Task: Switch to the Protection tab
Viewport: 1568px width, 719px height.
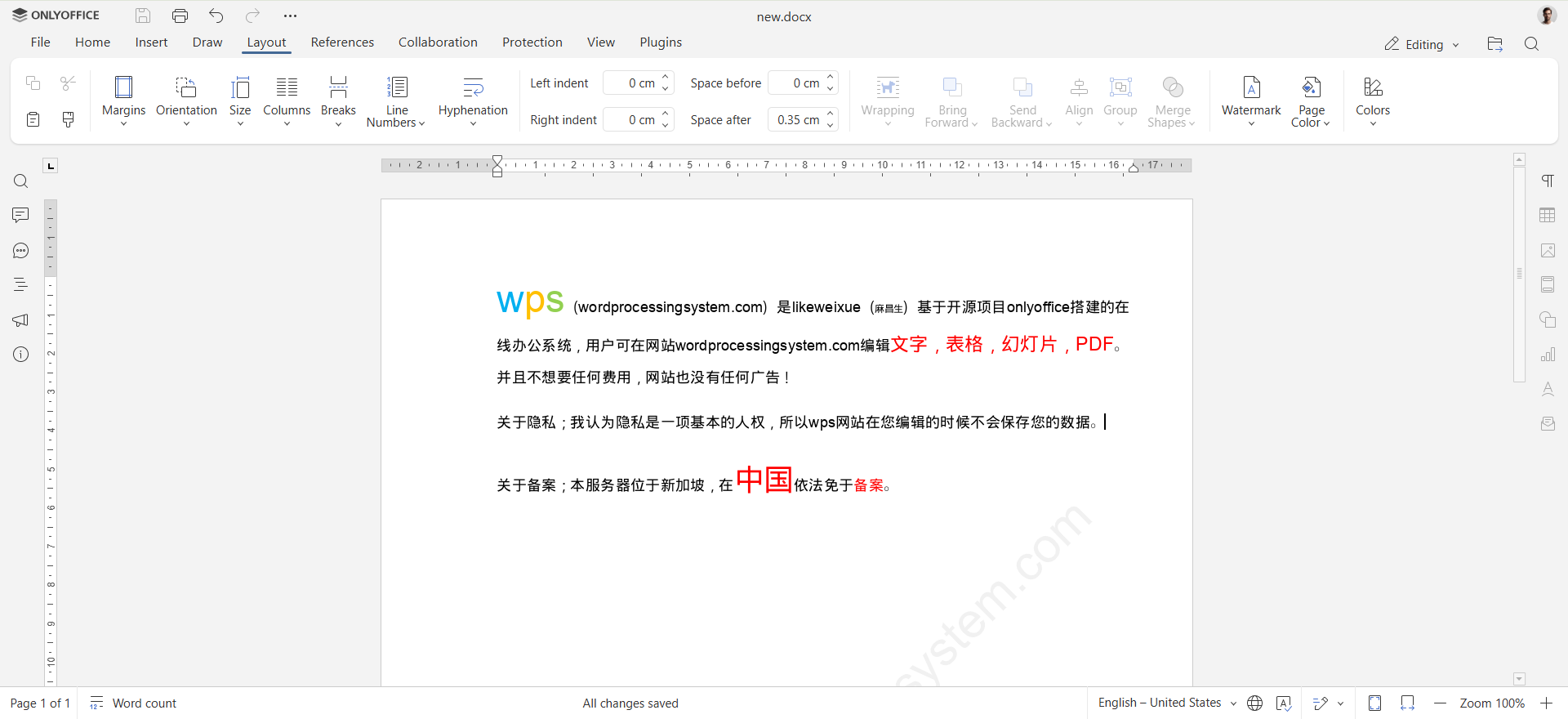Action: tap(532, 42)
